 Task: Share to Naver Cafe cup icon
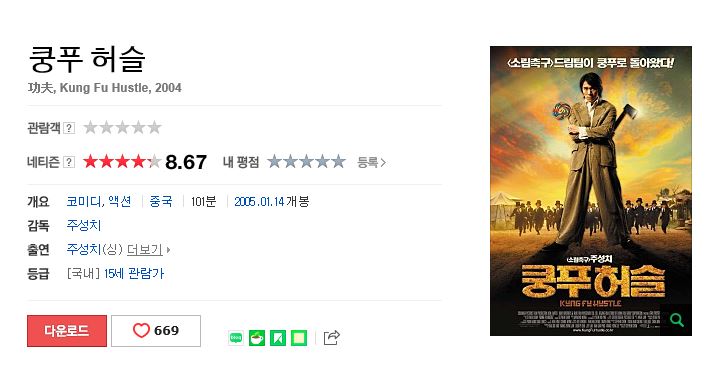(257, 338)
